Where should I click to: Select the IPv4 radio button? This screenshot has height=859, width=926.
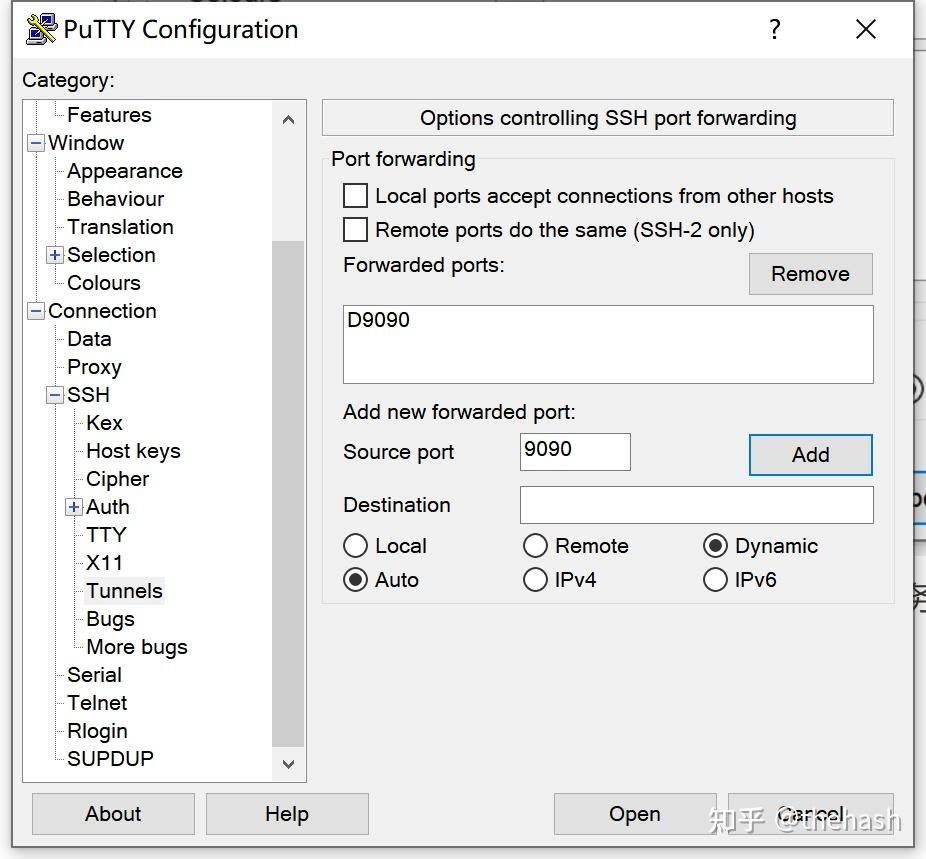point(535,580)
